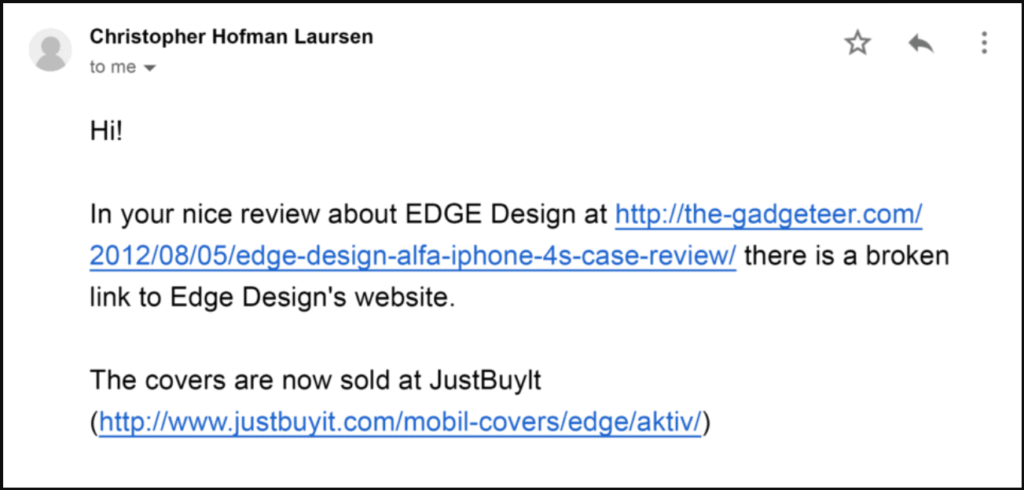Click the 'Hi!' greeting line
The image size is (1024, 490).
(106, 132)
